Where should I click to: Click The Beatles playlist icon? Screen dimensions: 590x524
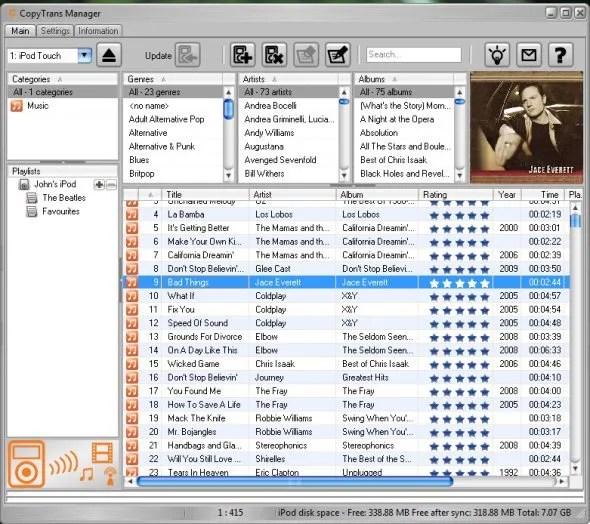[32, 198]
